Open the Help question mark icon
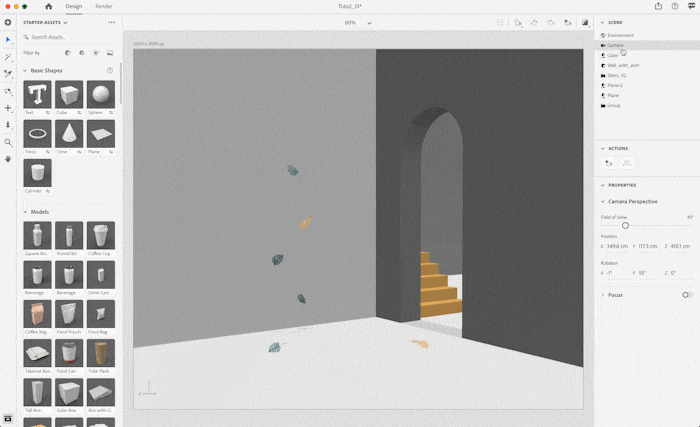This screenshot has height=427, width=700. click(675, 6)
